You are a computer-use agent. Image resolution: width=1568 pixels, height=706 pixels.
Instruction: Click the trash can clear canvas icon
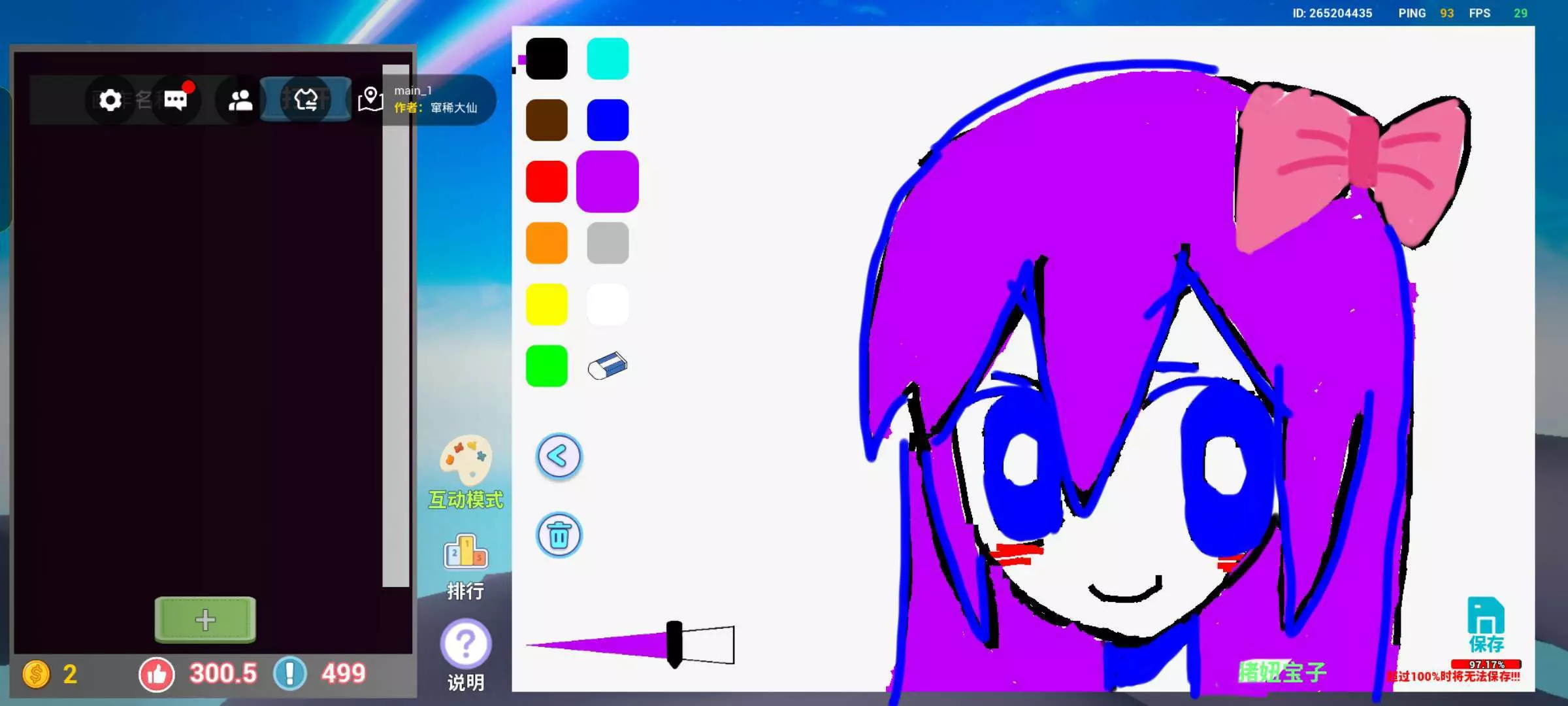coord(559,535)
